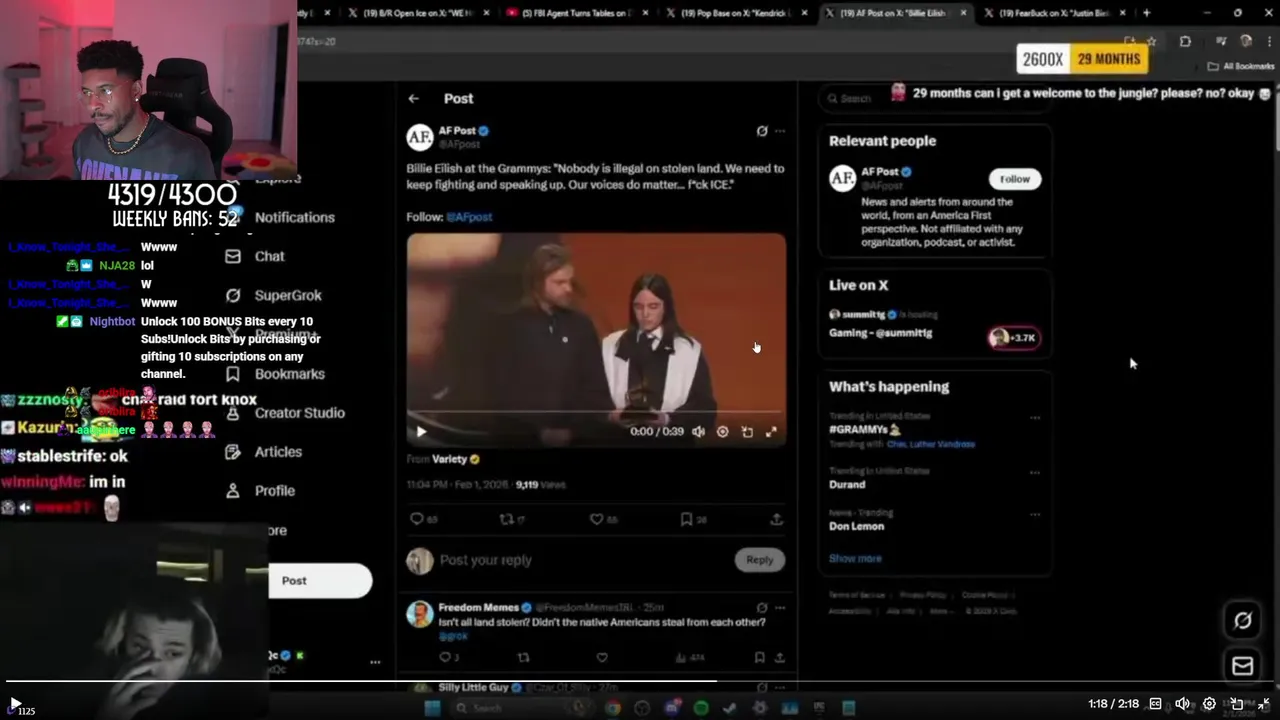Open the @AFpost follow link in tweet

[x=469, y=217]
